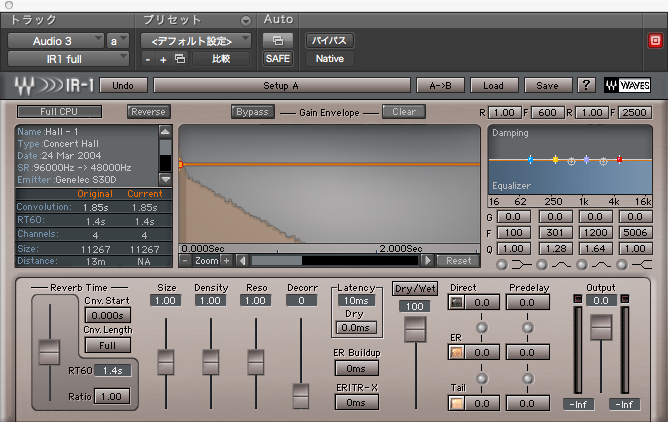Open the automation window icon under Auto
Image resolution: width=668 pixels, height=422 pixels.
tap(278, 41)
